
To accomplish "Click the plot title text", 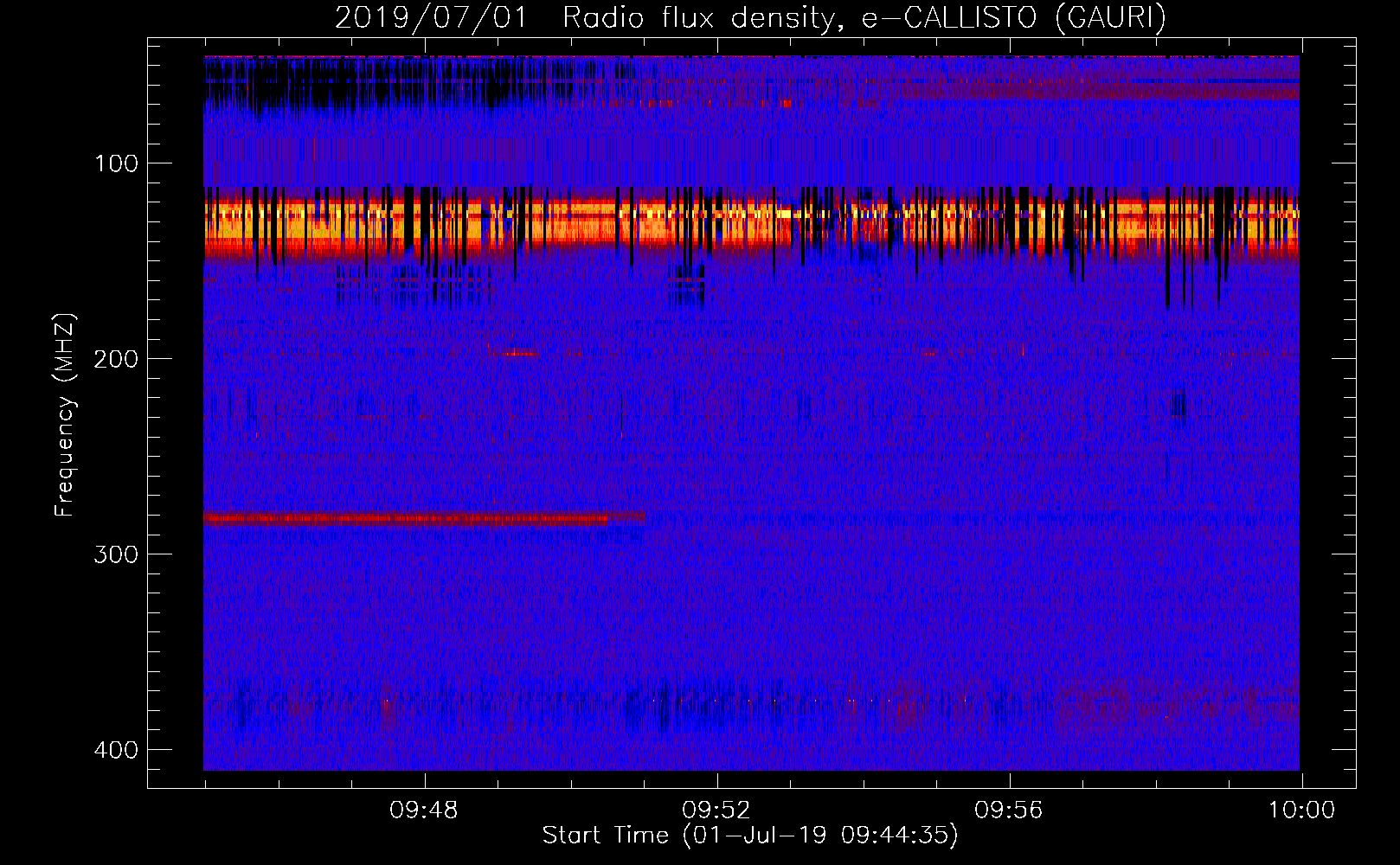I will point(750,17).
